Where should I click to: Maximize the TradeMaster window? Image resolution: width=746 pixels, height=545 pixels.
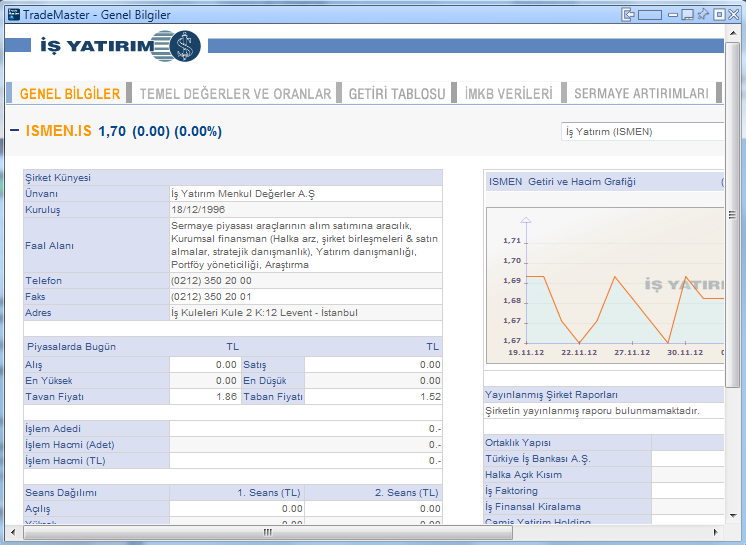(x=719, y=15)
